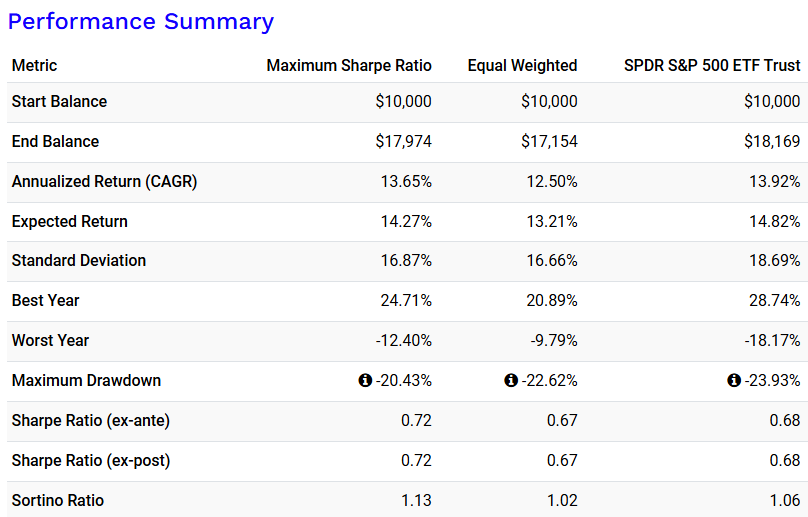808x517 pixels.
Task: Click the Best Year row label
Action: [x=45, y=300]
